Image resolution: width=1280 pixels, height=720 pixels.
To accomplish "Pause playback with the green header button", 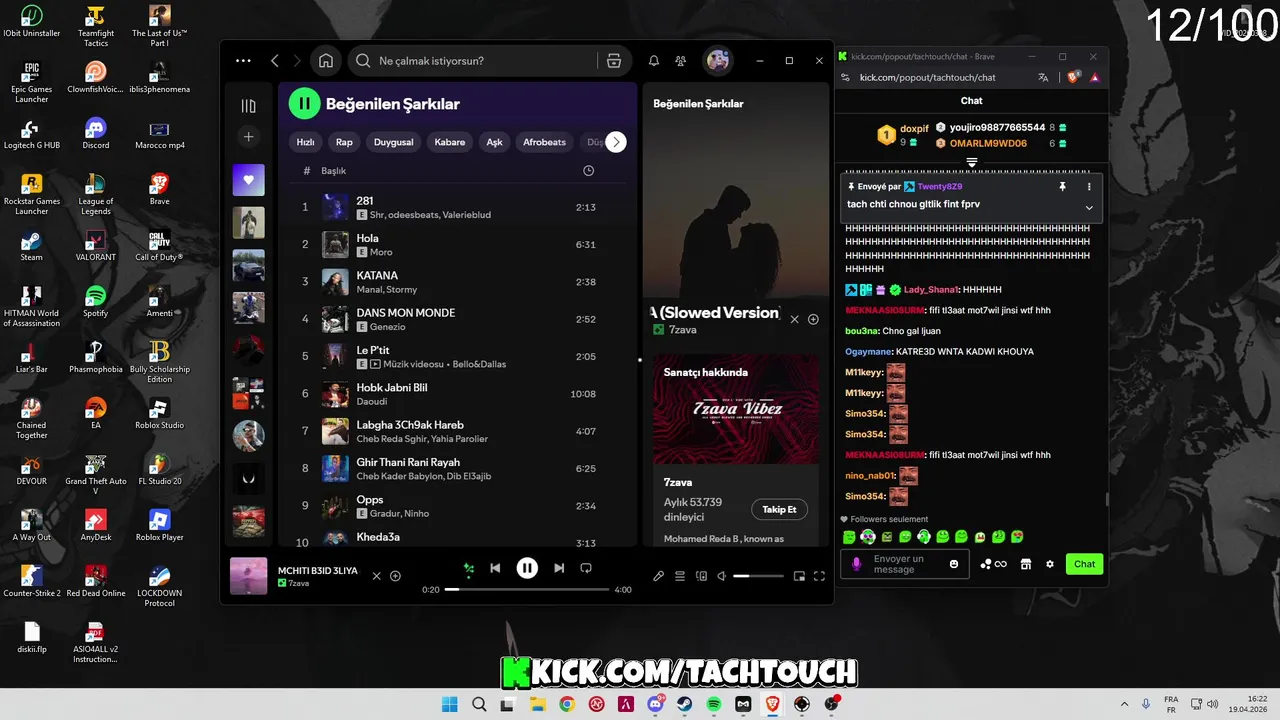I will tap(304, 103).
